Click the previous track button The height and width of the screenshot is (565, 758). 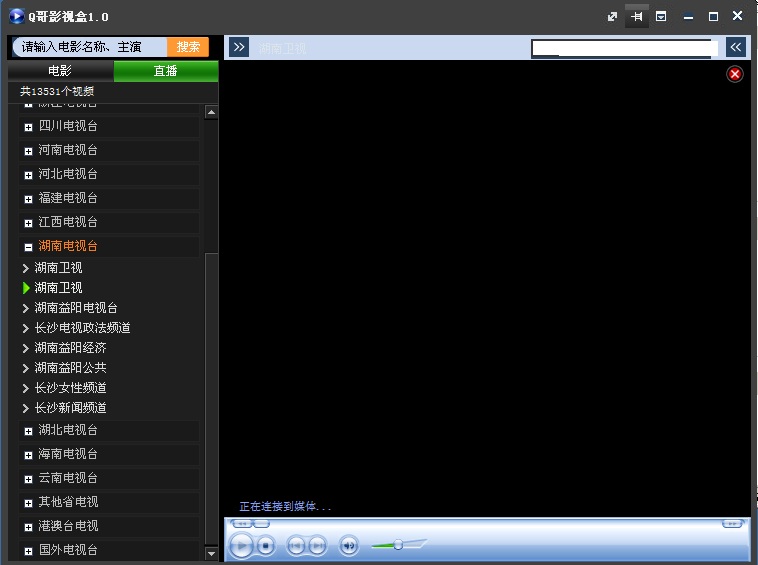[x=296, y=545]
